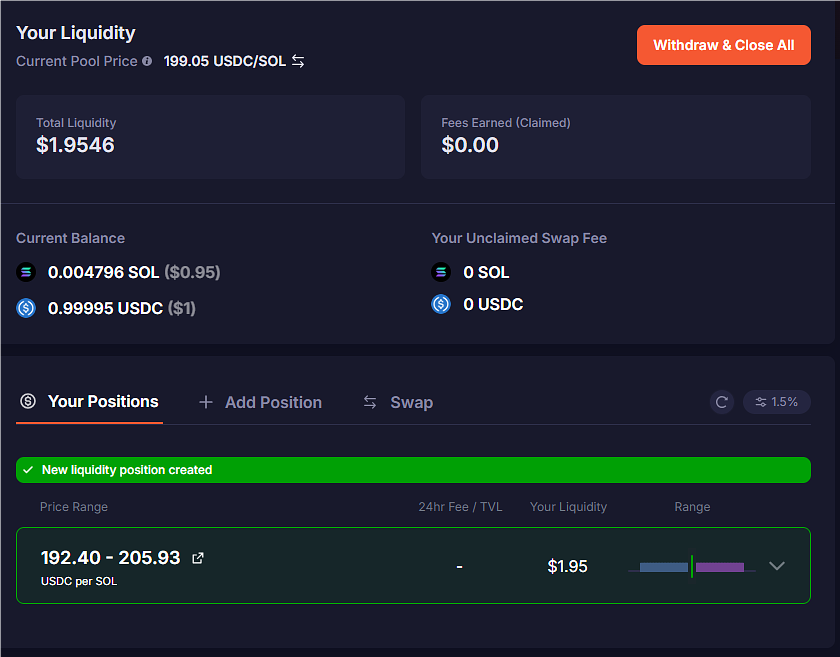Click the 192.40 - 205.93 price range text
The image size is (840, 657).
coord(110,558)
